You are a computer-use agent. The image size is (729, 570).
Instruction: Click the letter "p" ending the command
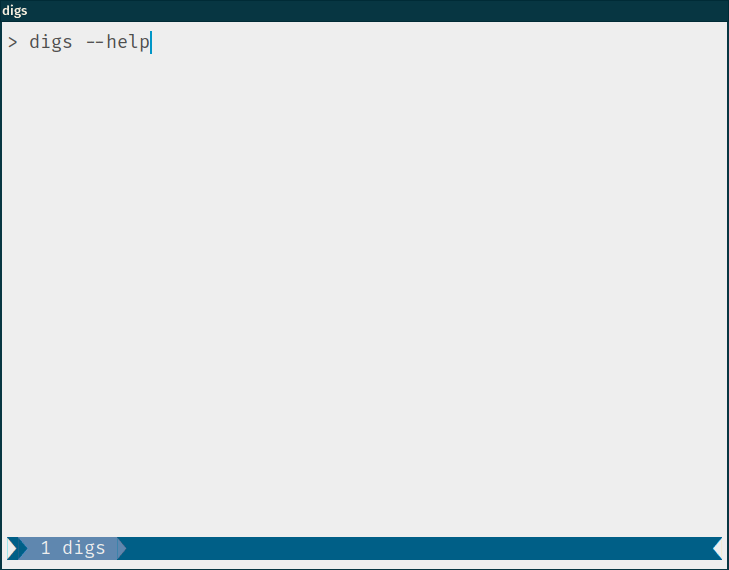(145, 44)
